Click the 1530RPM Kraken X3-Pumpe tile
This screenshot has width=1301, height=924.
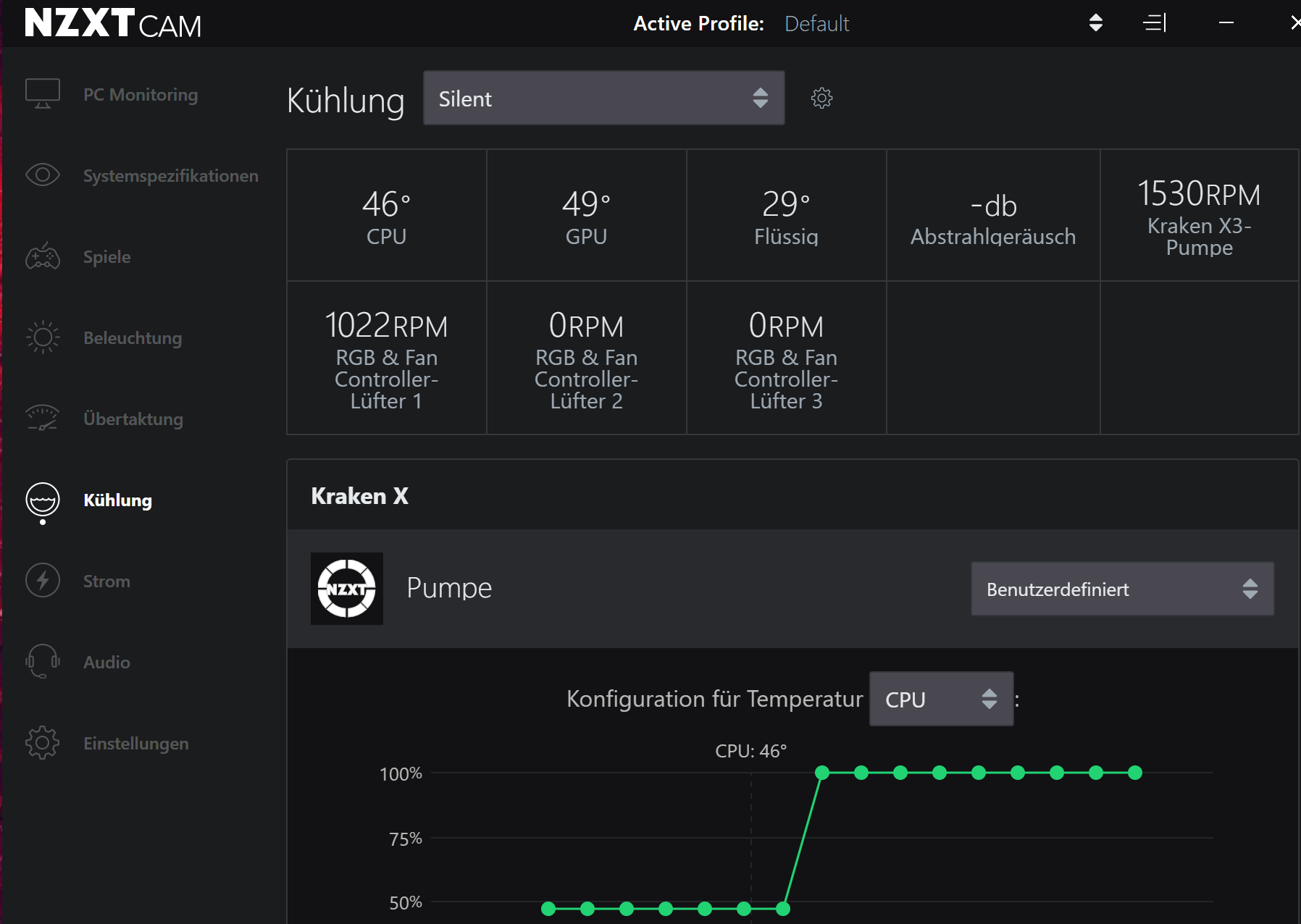(1200, 215)
